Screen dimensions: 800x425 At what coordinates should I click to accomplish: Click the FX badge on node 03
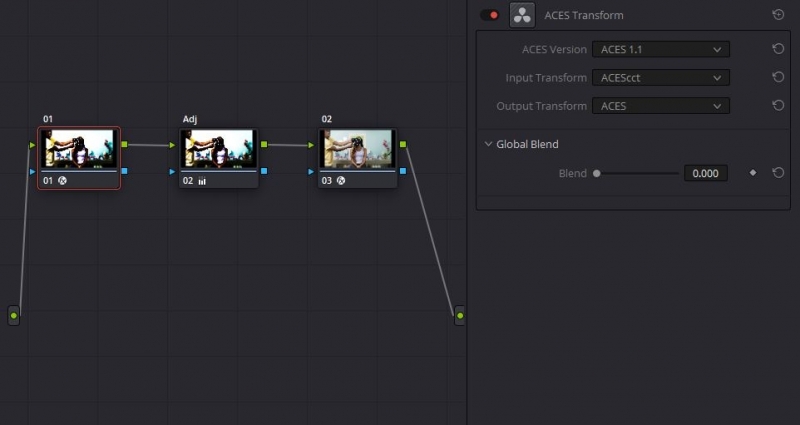(341, 181)
